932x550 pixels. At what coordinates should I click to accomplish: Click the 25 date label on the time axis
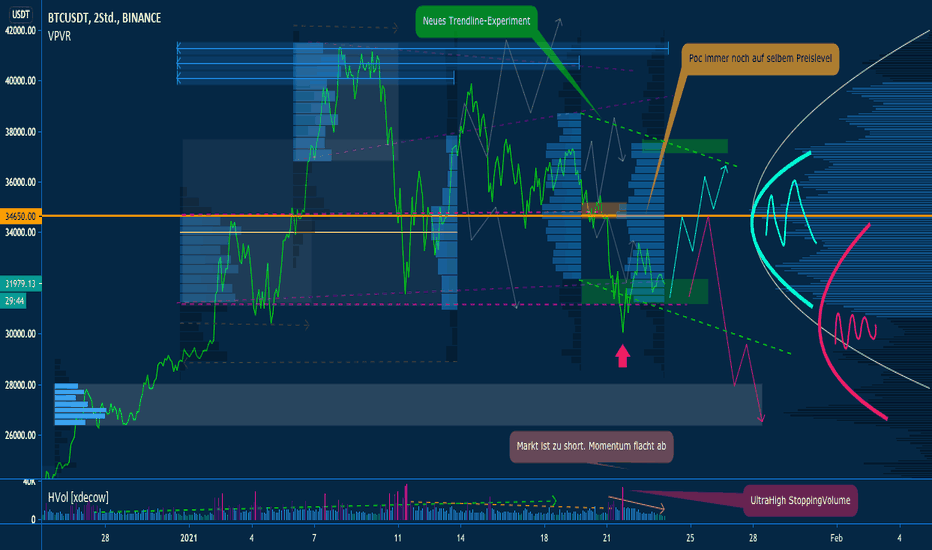[690, 538]
